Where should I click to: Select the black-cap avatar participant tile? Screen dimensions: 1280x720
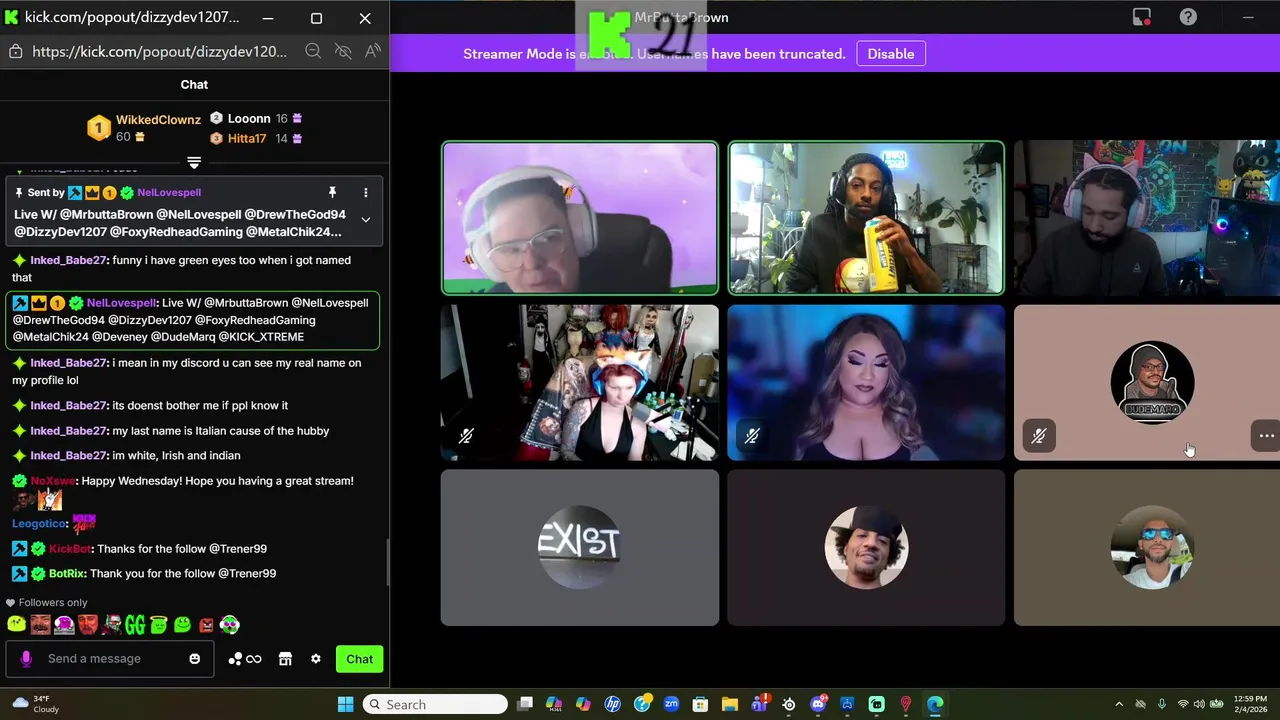click(x=866, y=548)
